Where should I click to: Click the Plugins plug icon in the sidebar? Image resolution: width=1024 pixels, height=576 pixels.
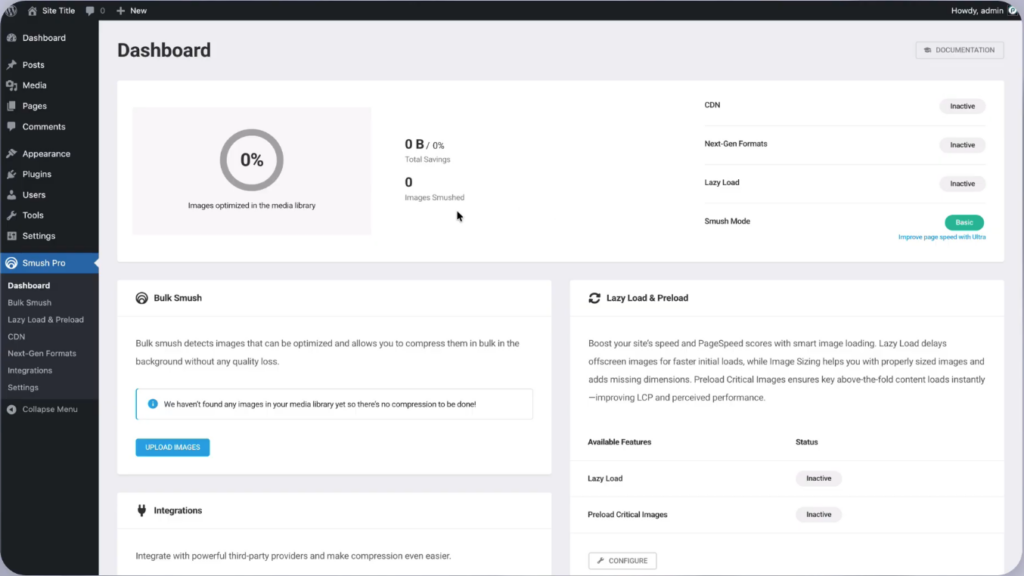(x=12, y=174)
